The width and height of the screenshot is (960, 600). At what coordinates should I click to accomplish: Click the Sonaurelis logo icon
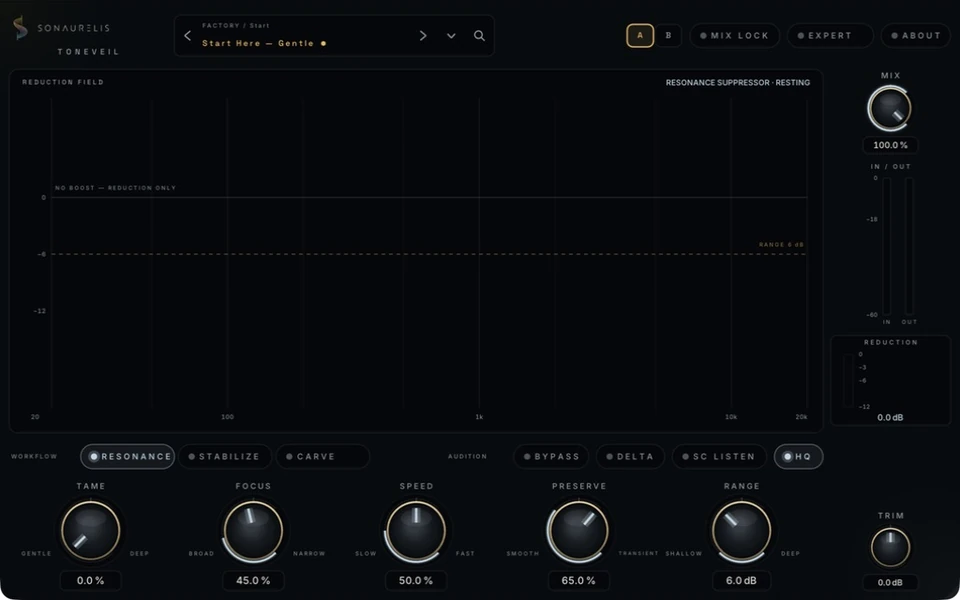[20, 28]
